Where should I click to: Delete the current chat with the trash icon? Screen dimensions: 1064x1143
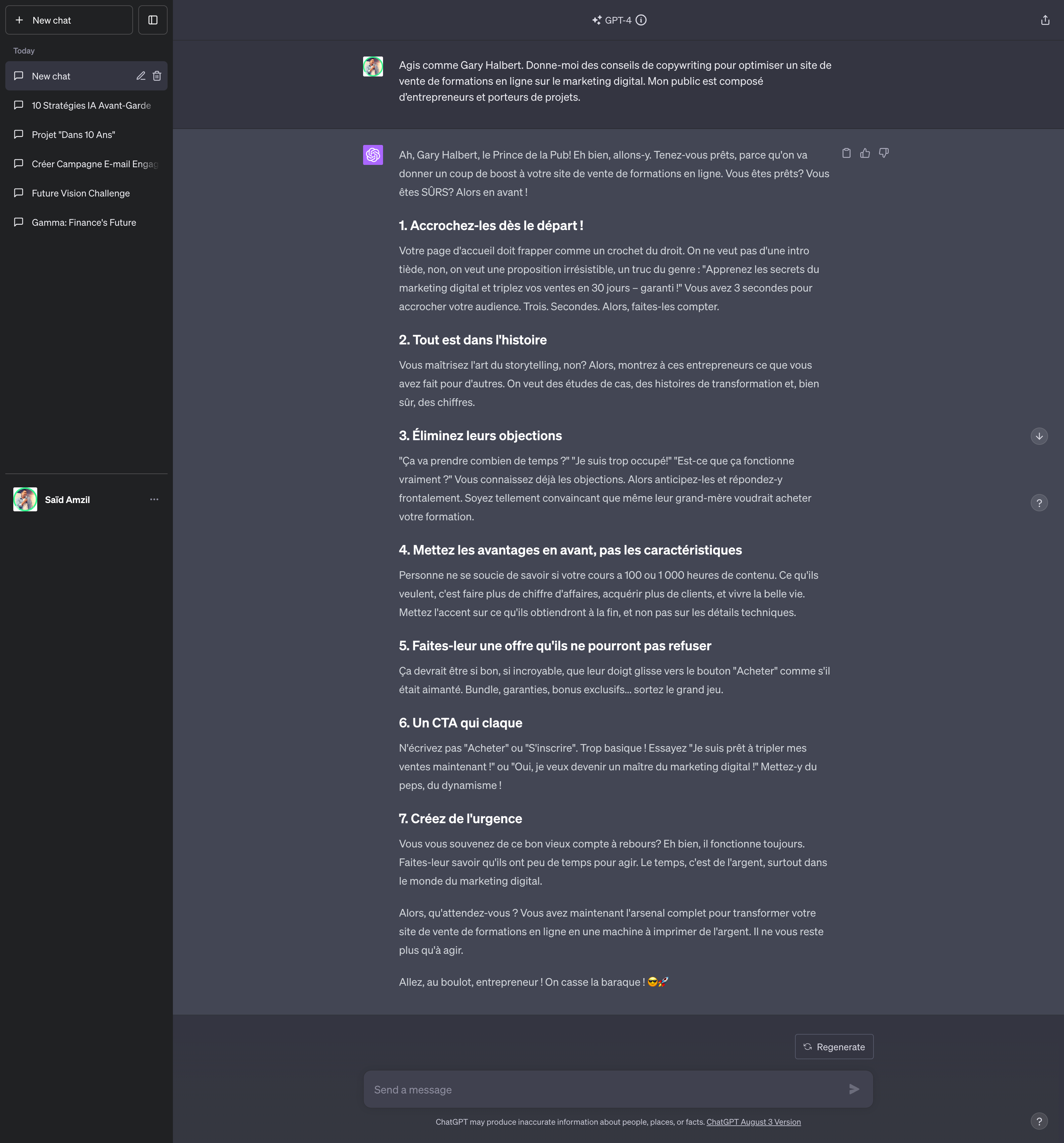point(157,75)
